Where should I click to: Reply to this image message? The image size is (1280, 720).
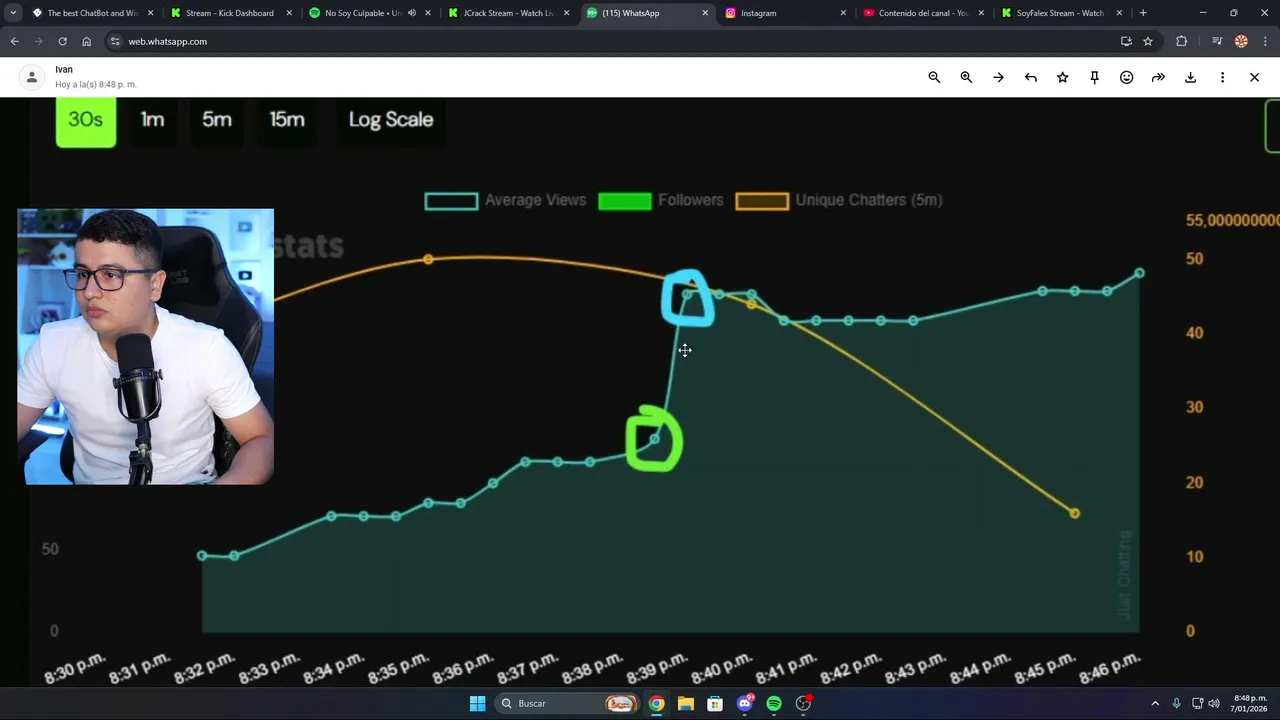1030,77
